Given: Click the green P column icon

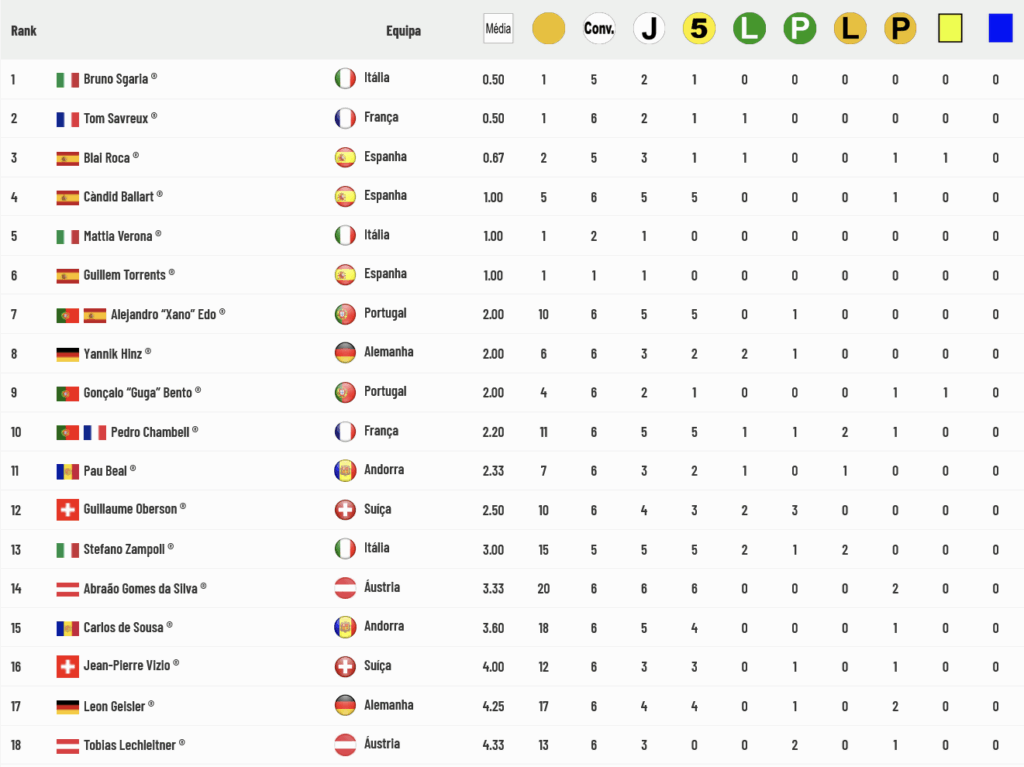Looking at the screenshot, I should tap(800, 29).
